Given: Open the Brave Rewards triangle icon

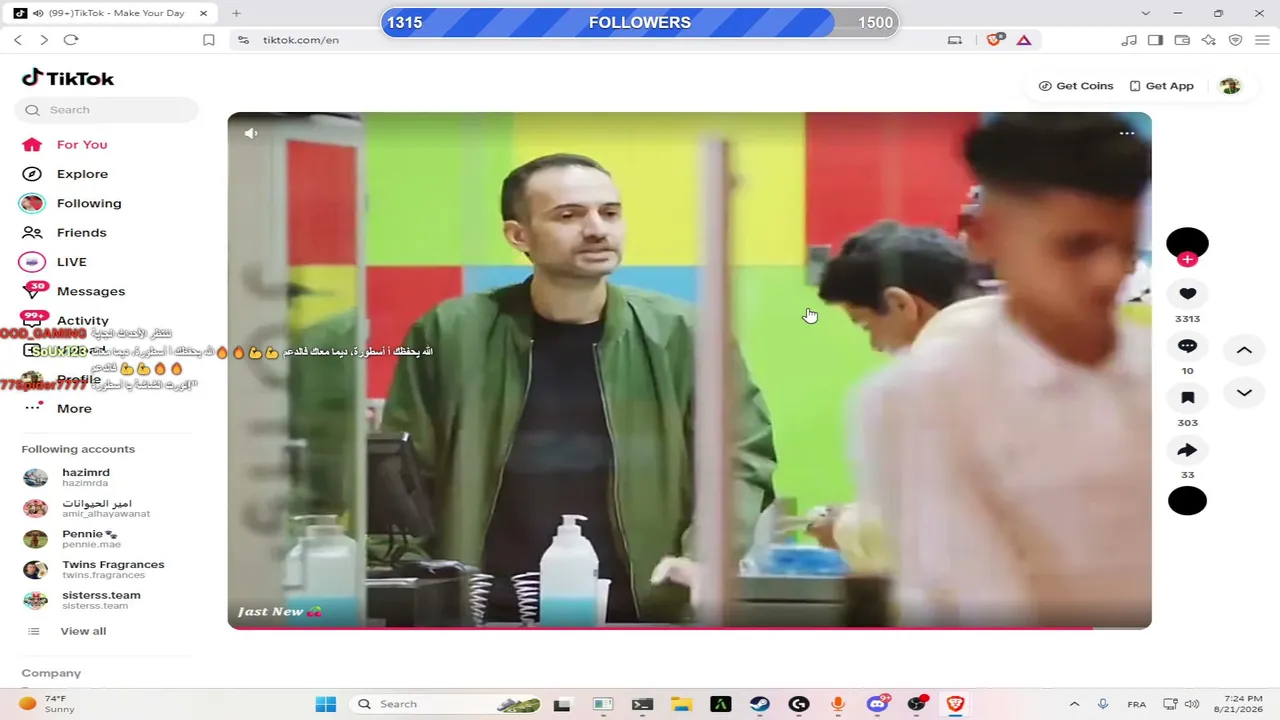Looking at the screenshot, I should click(x=1024, y=40).
